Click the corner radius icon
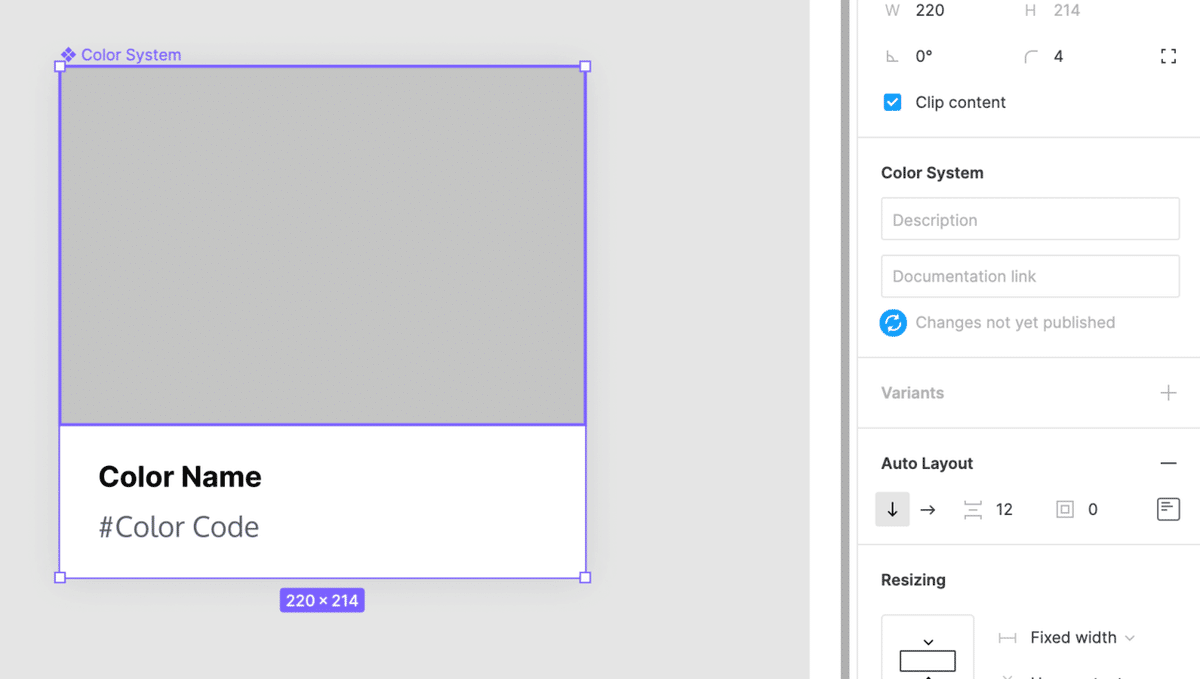 tap(1031, 57)
